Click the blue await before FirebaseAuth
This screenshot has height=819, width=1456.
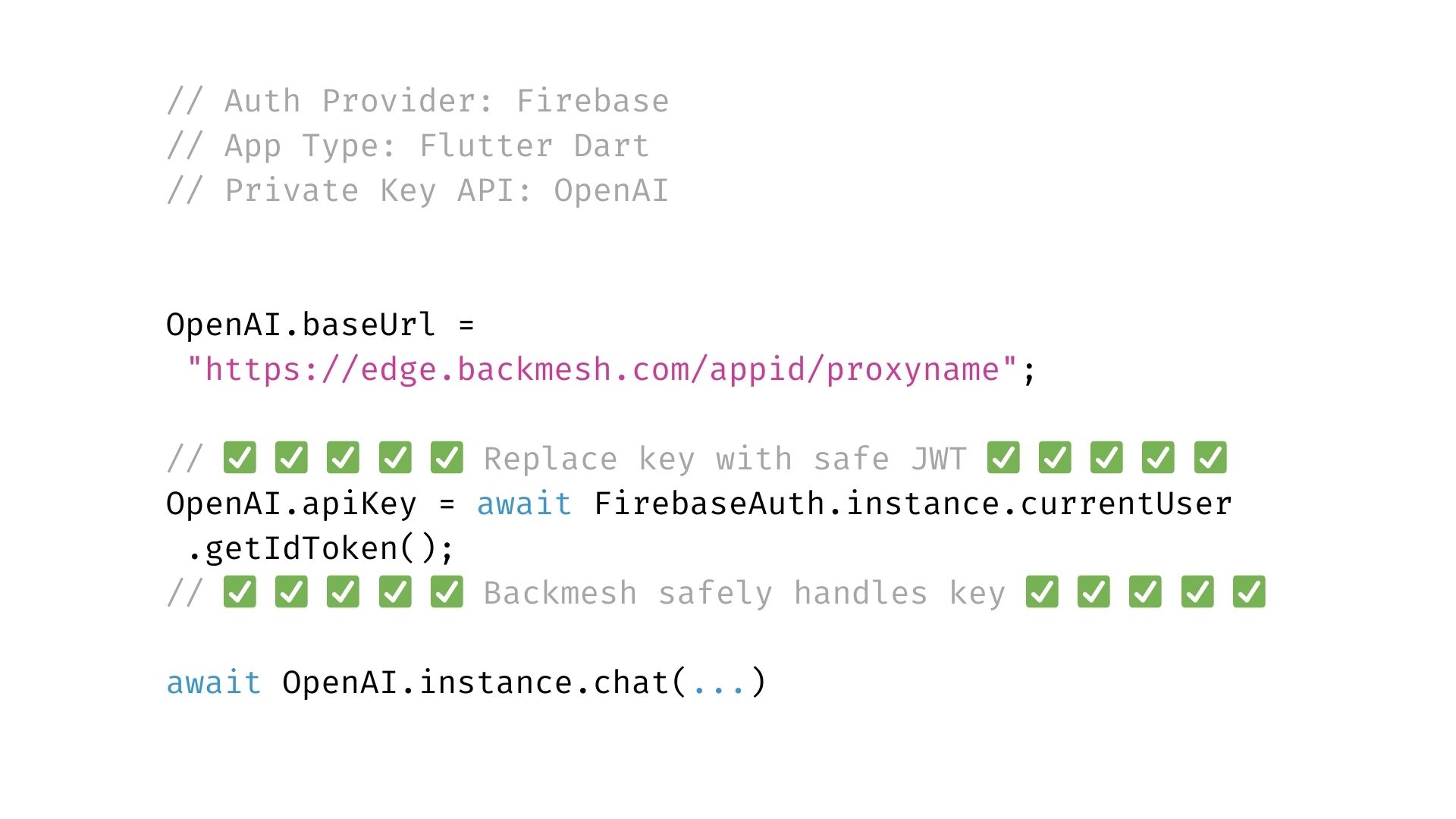(524, 504)
